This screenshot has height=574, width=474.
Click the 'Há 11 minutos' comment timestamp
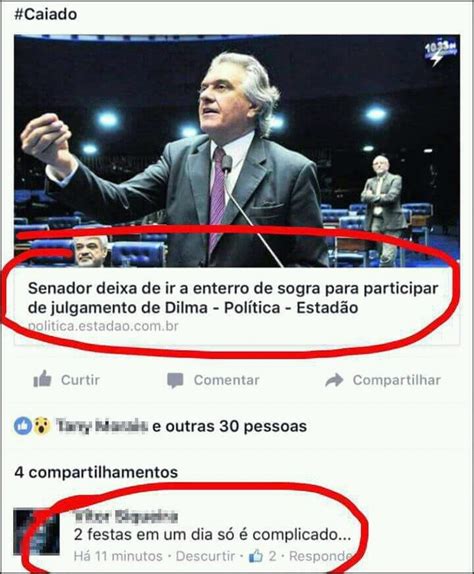click(118, 556)
